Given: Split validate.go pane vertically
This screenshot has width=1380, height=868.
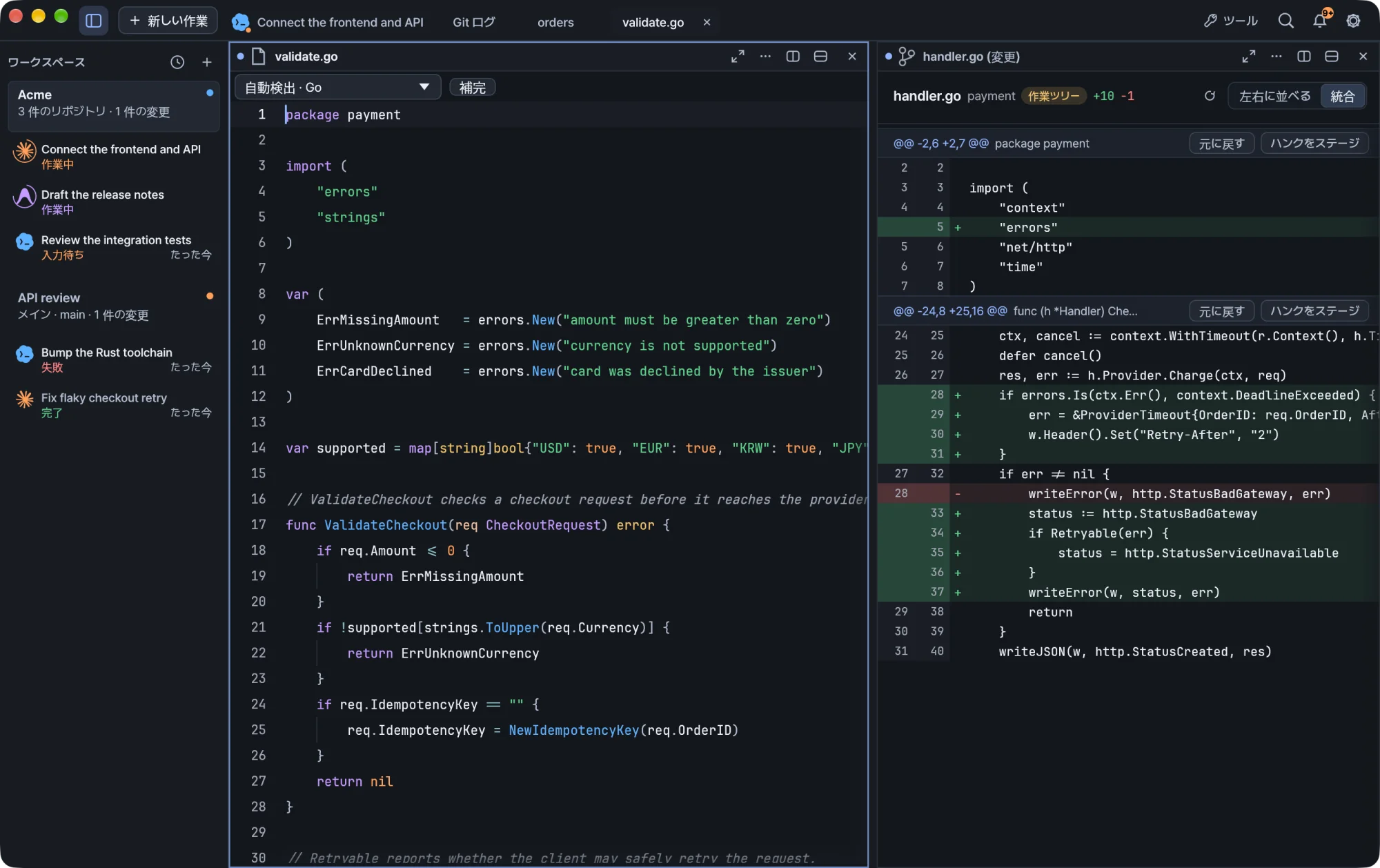Looking at the screenshot, I should tap(793, 57).
